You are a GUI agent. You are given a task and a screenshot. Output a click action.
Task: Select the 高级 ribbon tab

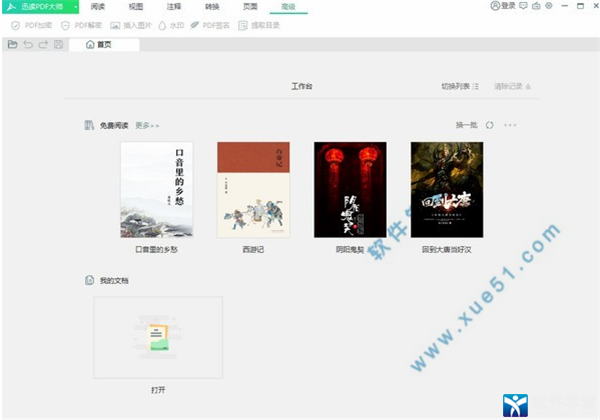pyautogui.click(x=289, y=7)
